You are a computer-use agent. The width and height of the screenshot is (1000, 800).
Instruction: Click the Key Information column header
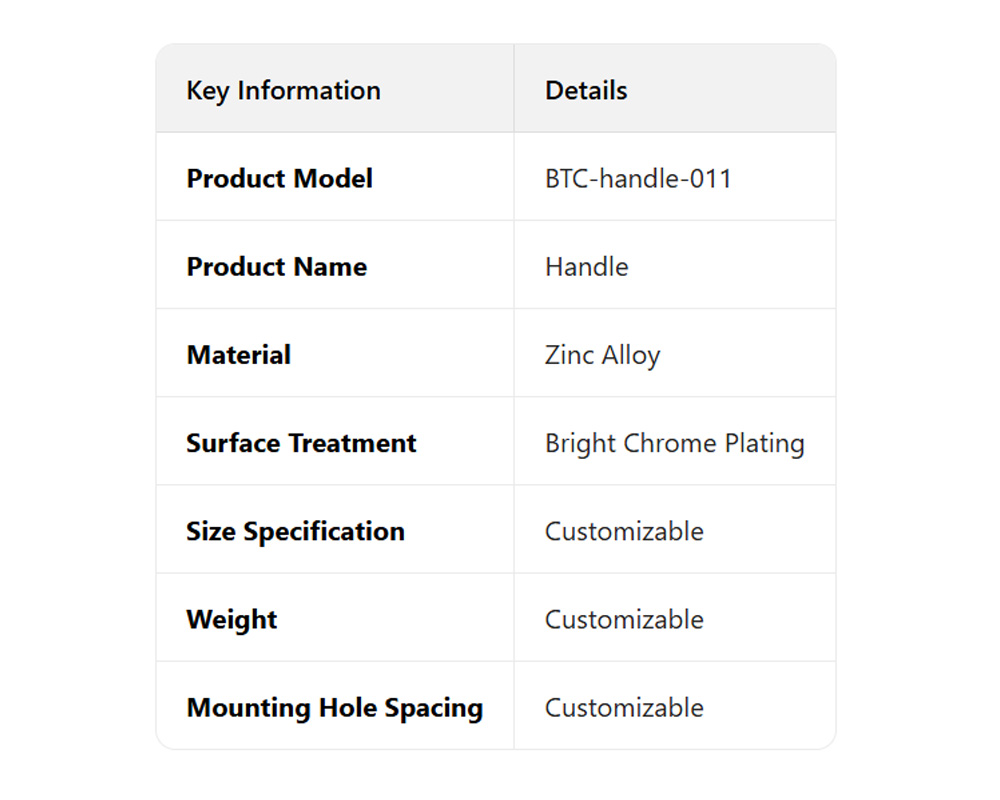pos(283,90)
